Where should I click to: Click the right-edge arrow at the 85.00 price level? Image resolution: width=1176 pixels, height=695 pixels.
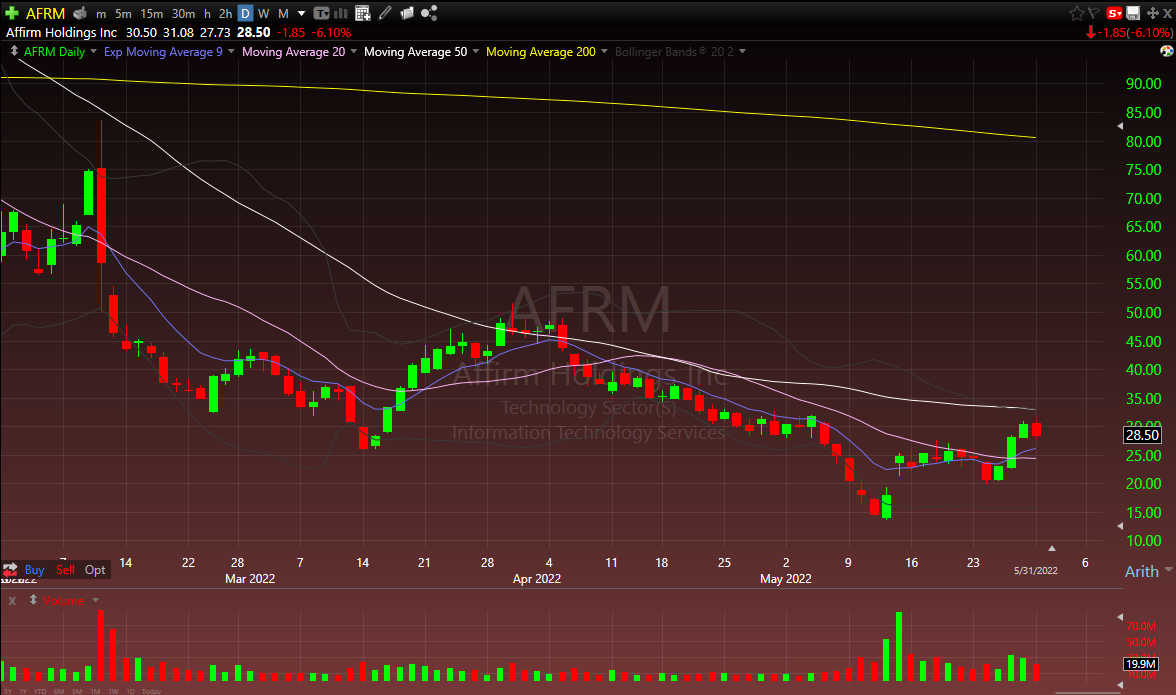1120,127
